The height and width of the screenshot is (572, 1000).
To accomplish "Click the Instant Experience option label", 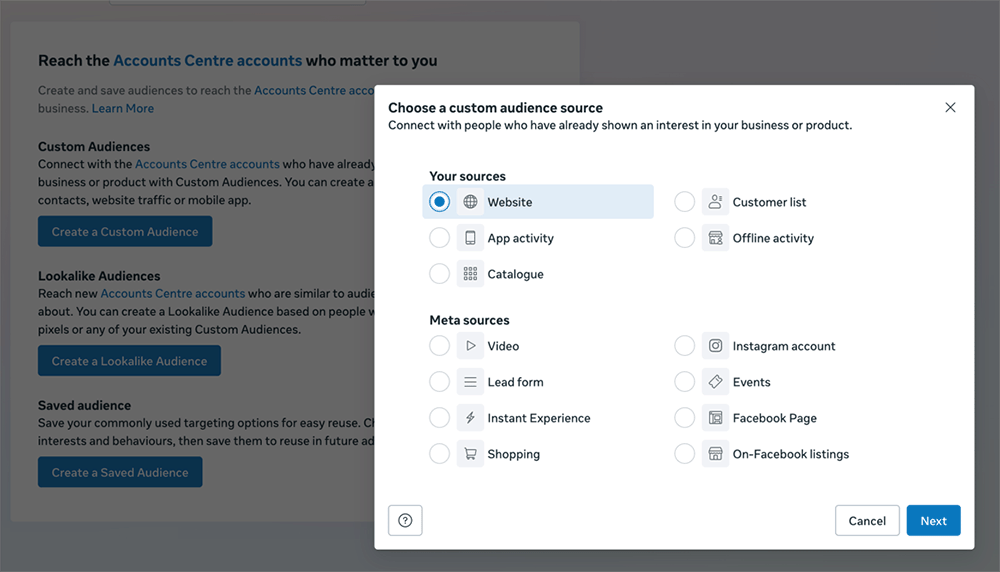I will click(x=539, y=418).
